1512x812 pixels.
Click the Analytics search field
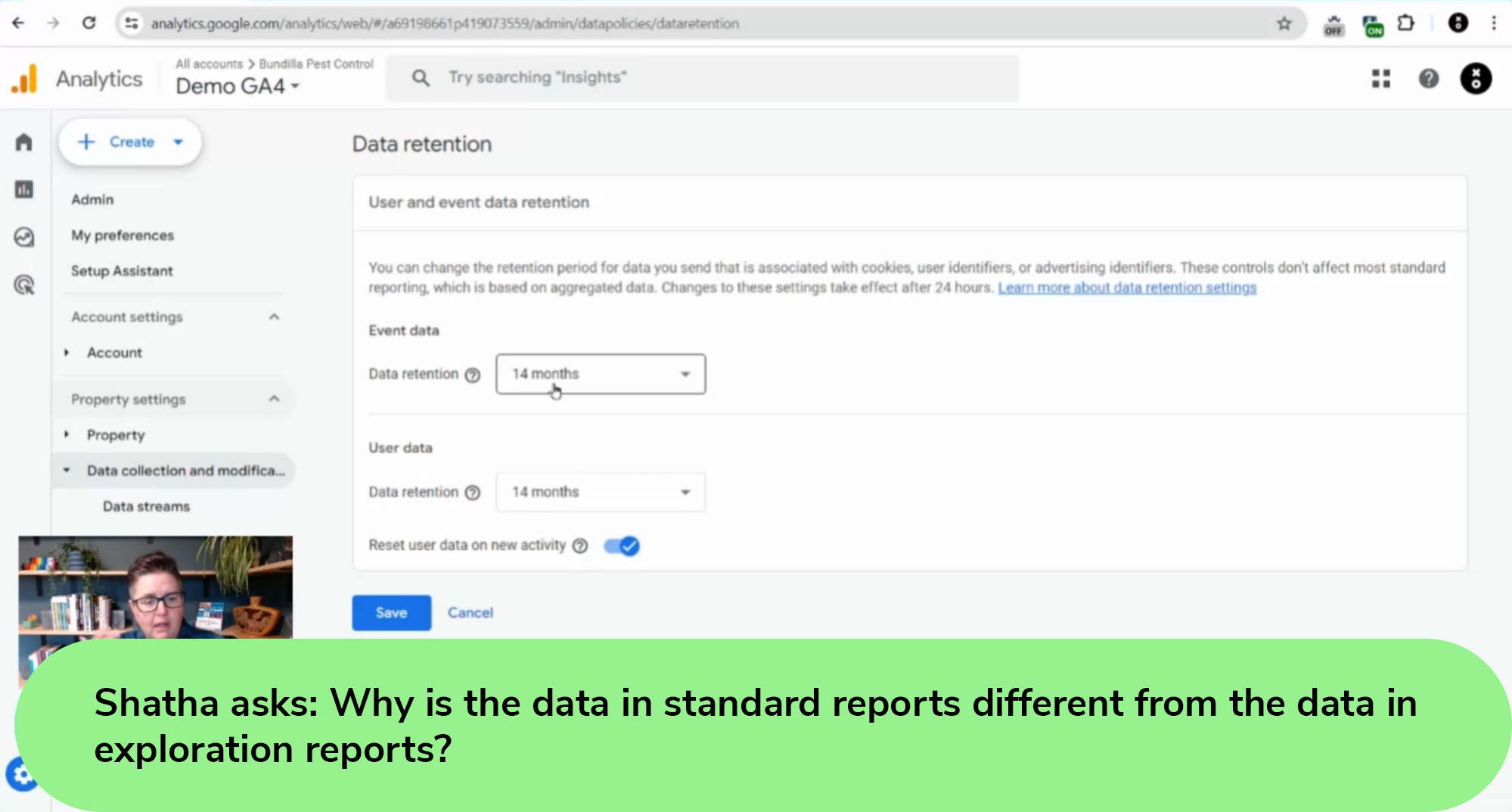702,78
